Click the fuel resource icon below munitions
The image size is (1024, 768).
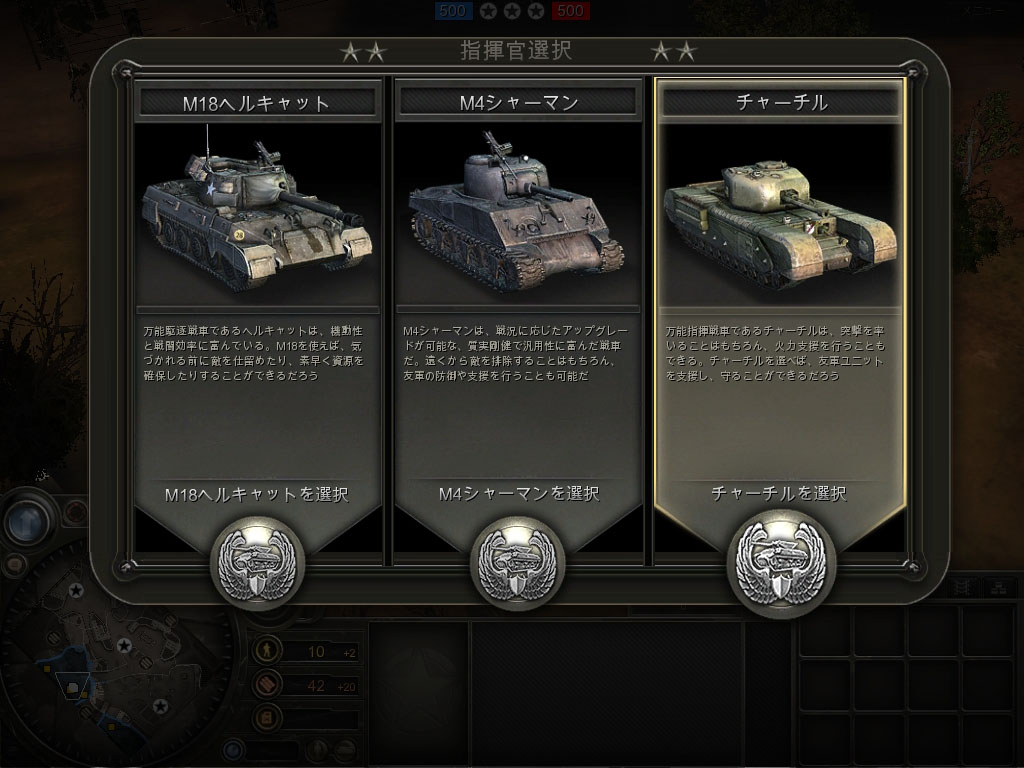point(267,718)
